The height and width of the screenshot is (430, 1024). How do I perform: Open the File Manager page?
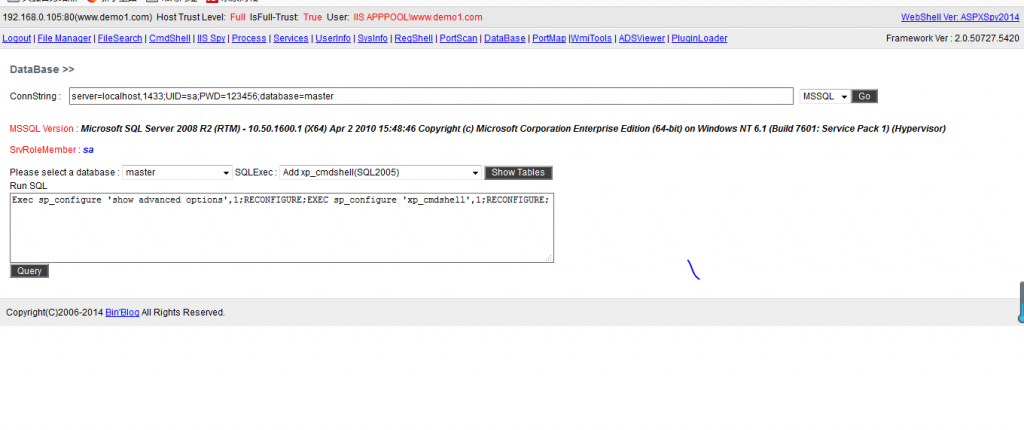point(64,39)
